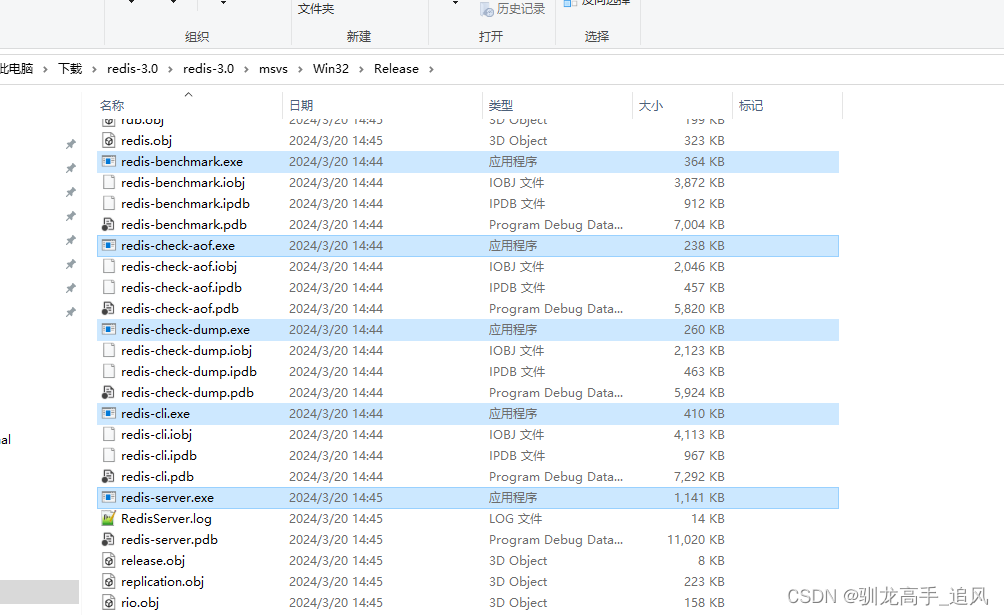This screenshot has height=615, width=1004.
Task: Click the redis-check-dump.pdb file icon
Action: [109, 393]
